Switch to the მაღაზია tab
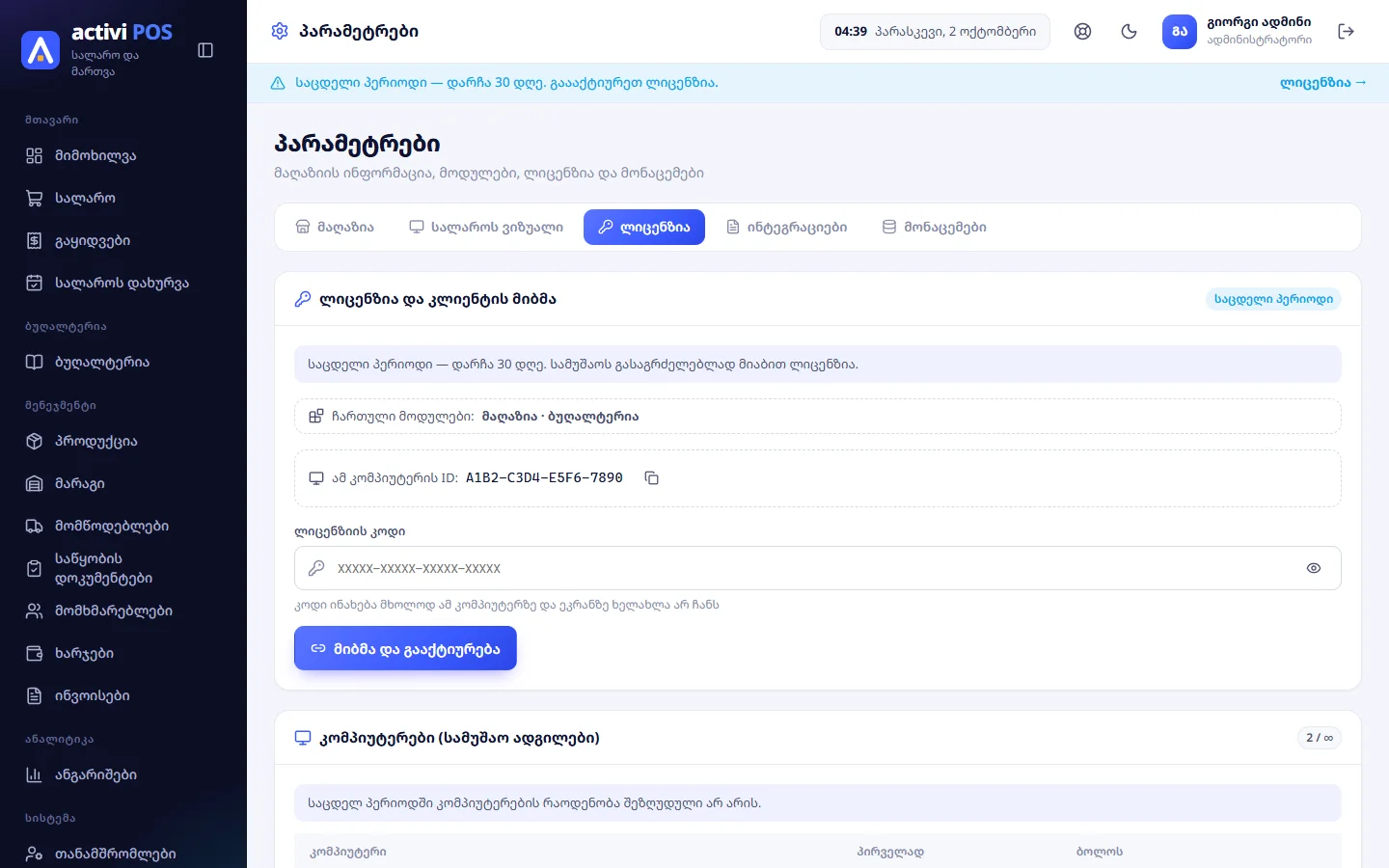 334,228
